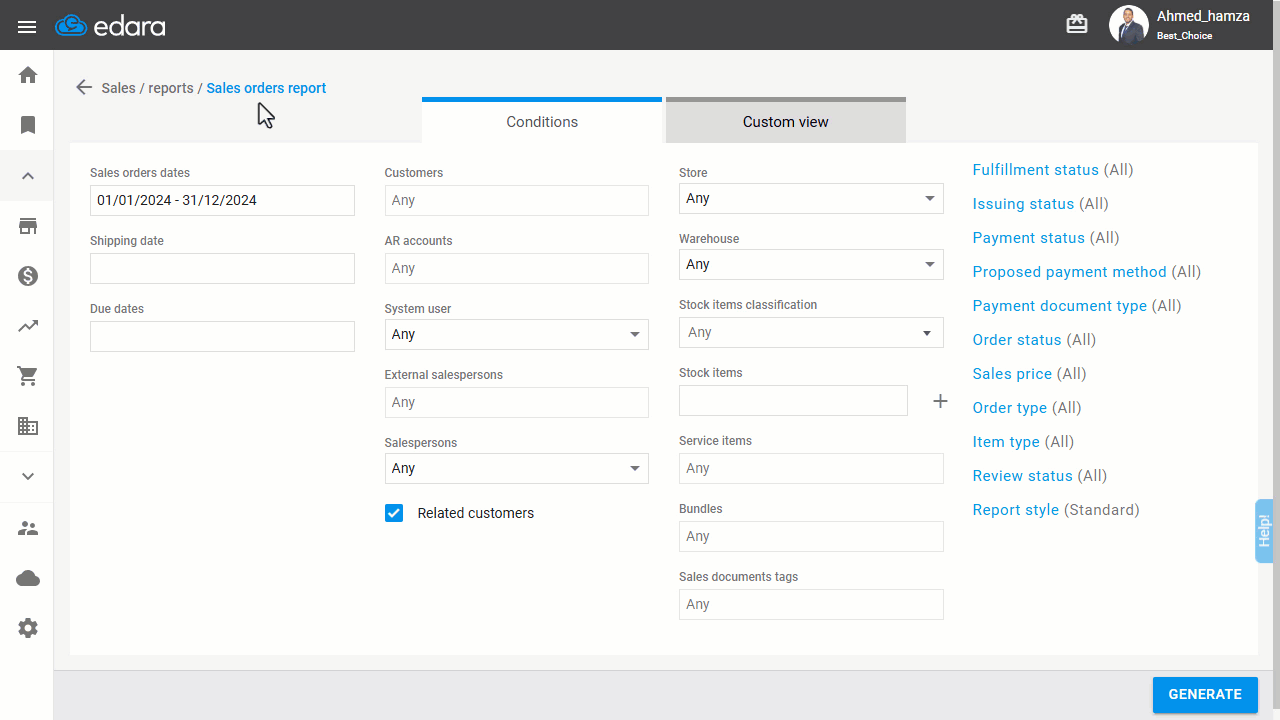The height and width of the screenshot is (720, 1280).
Task: Open the trending chart icon in sidebar
Action: coord(28,326)
